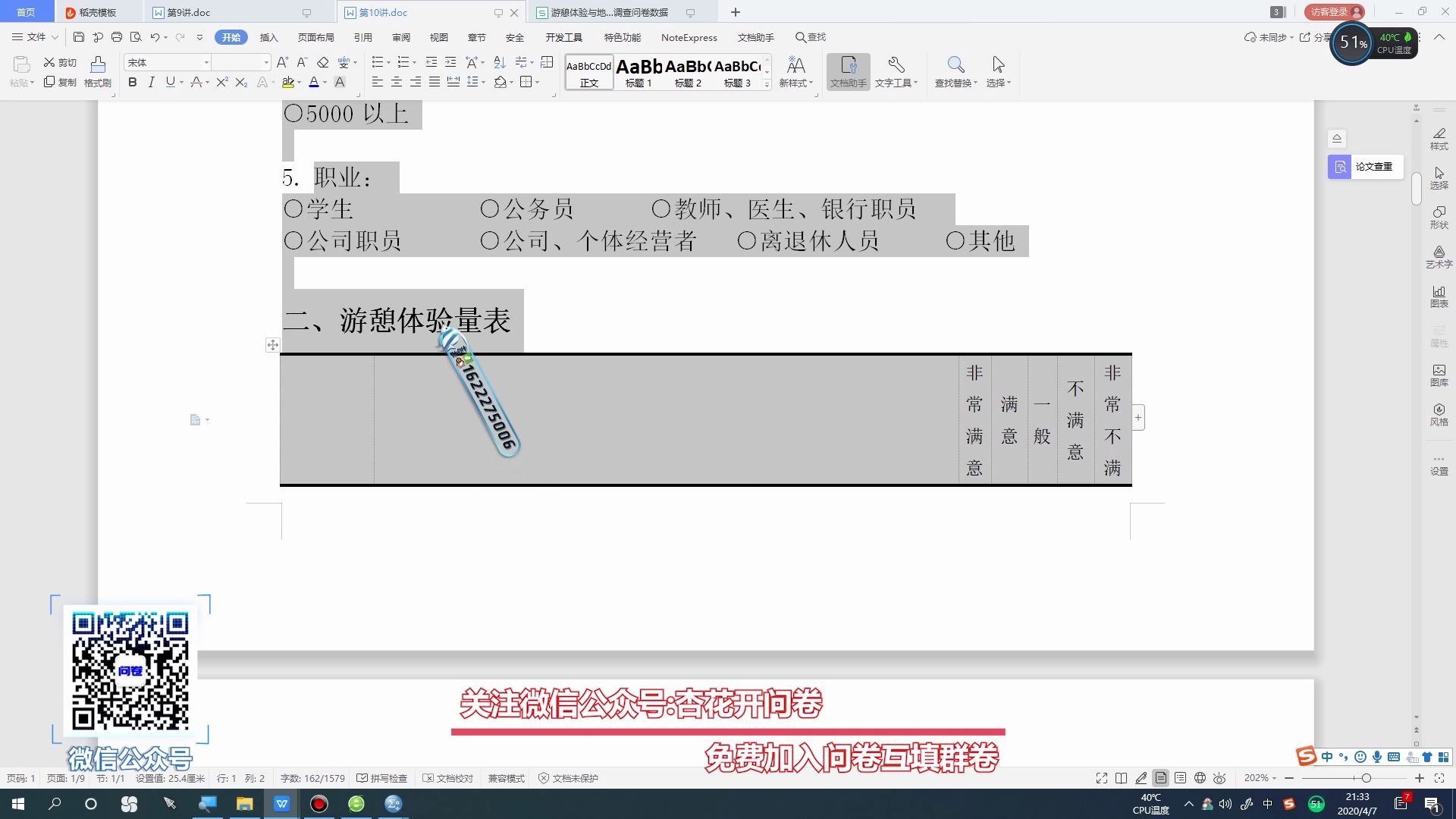1456x819 pixels.
Task: Copy selection with 复制 button
Action: (60, 82)
